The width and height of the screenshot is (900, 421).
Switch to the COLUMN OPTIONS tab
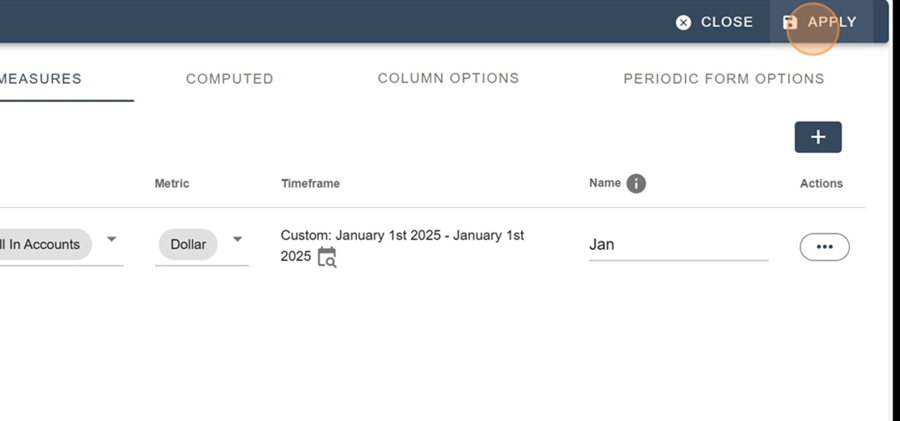pyautogui.click(x=448, y=78)
